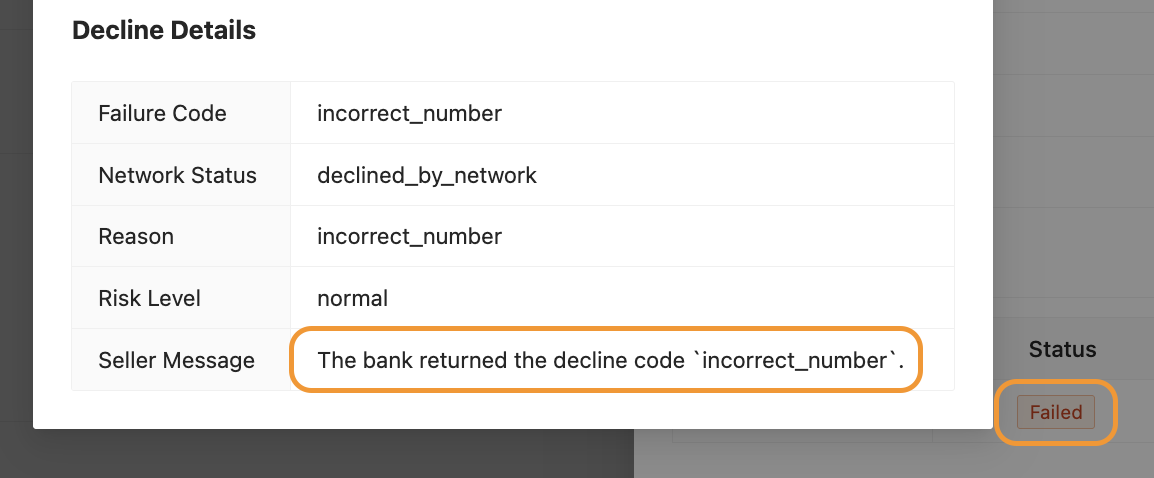Select the Seller Message label cell
Viewport: 1154px width, 478px height.
(x=176, y=360)
